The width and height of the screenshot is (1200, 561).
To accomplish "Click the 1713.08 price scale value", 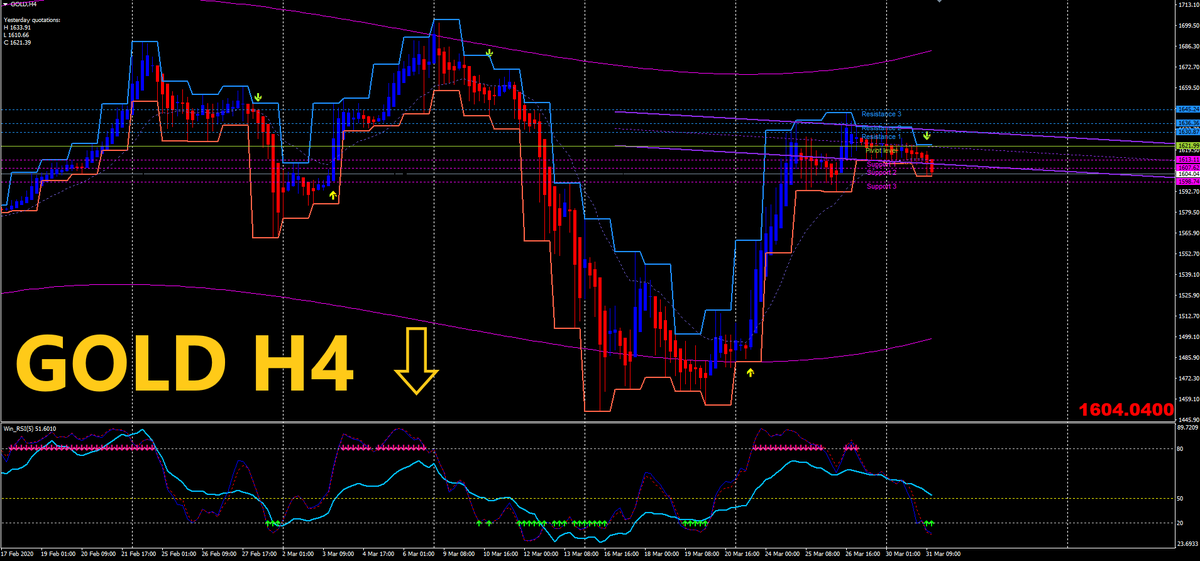I will click(1189, 5).
